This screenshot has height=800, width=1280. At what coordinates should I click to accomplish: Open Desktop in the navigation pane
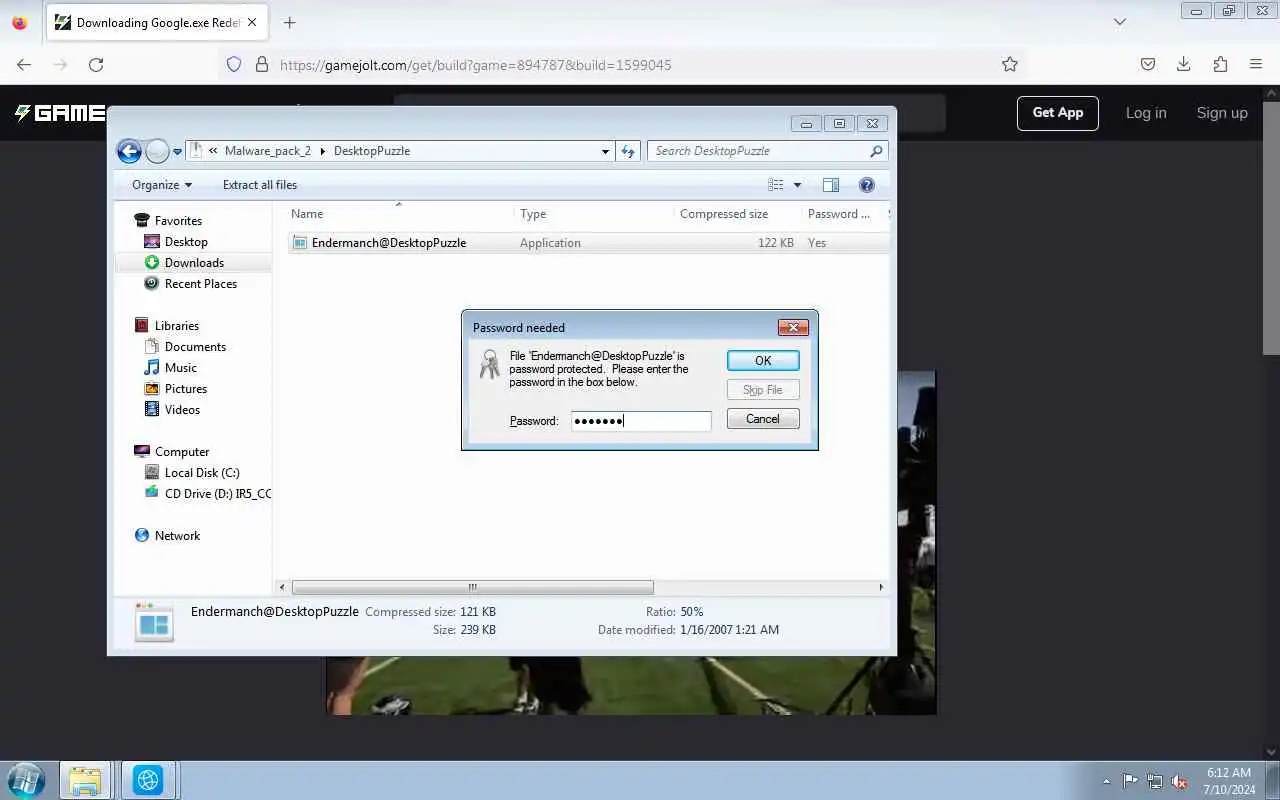click(186, 242)
